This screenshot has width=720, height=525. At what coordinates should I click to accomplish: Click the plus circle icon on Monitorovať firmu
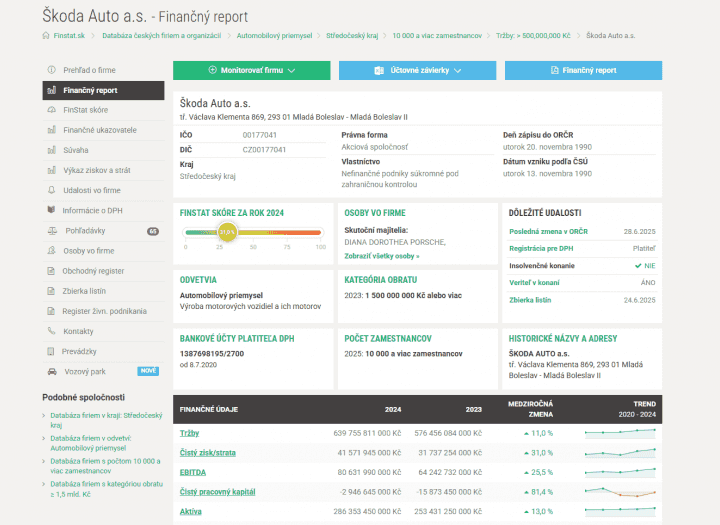click(212, 70)
